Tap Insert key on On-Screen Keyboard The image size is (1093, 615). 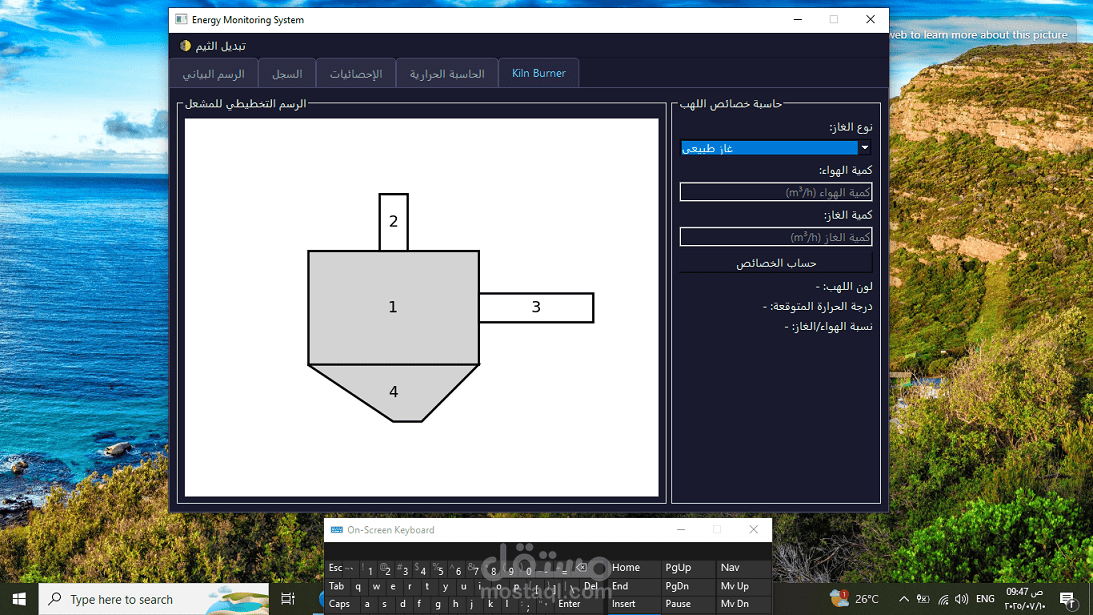click(x=634, y=604)
